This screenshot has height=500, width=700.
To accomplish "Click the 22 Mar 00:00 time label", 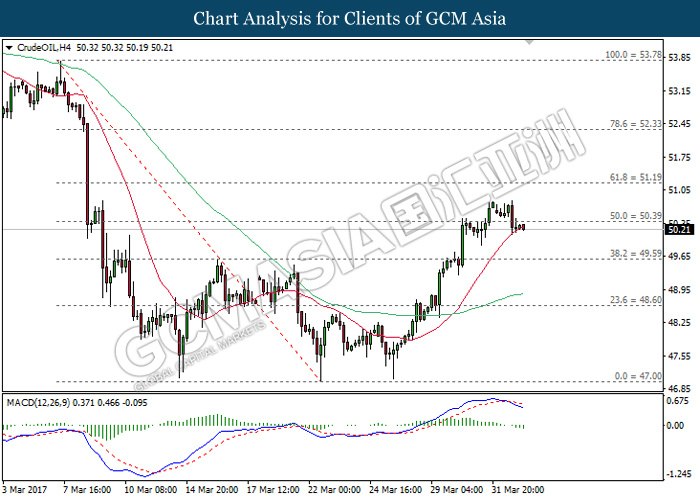I will point(334,490).
